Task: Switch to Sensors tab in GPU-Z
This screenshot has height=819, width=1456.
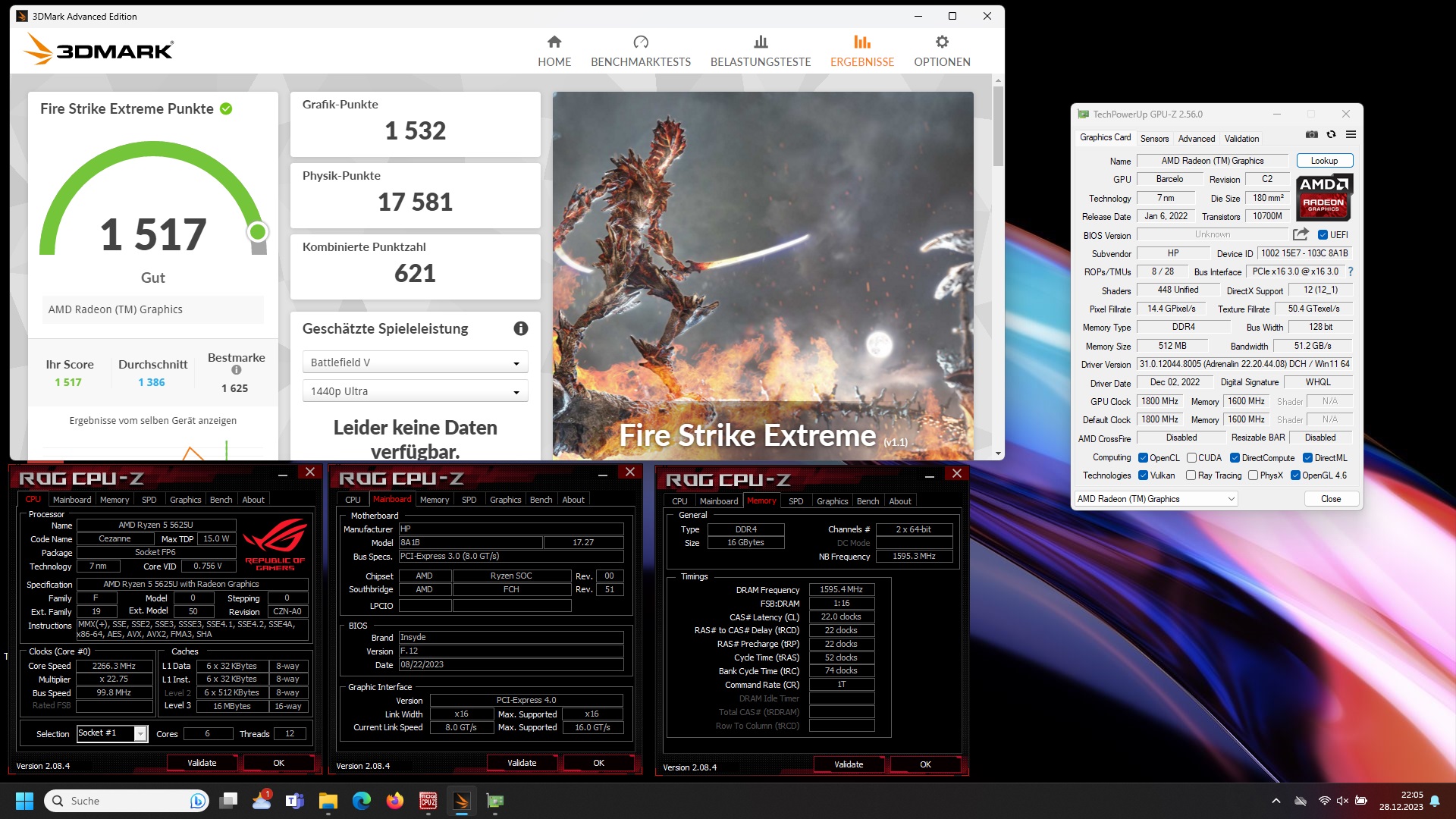Action: [1154, 139]
